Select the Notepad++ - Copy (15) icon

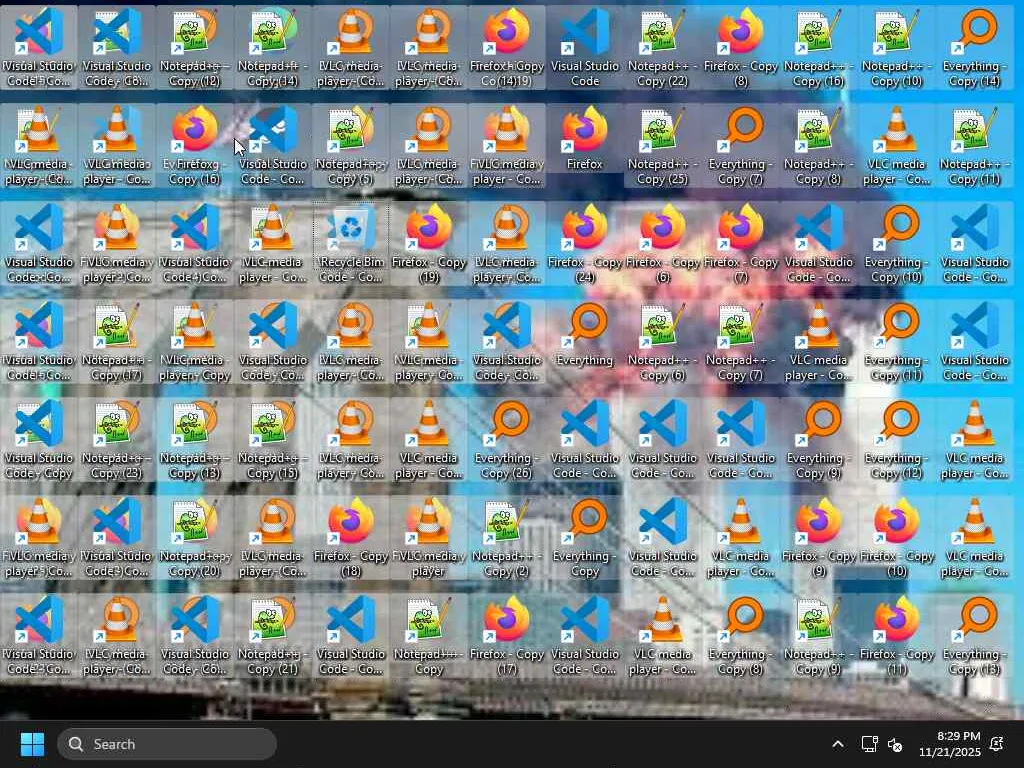(x=272, y=440)
